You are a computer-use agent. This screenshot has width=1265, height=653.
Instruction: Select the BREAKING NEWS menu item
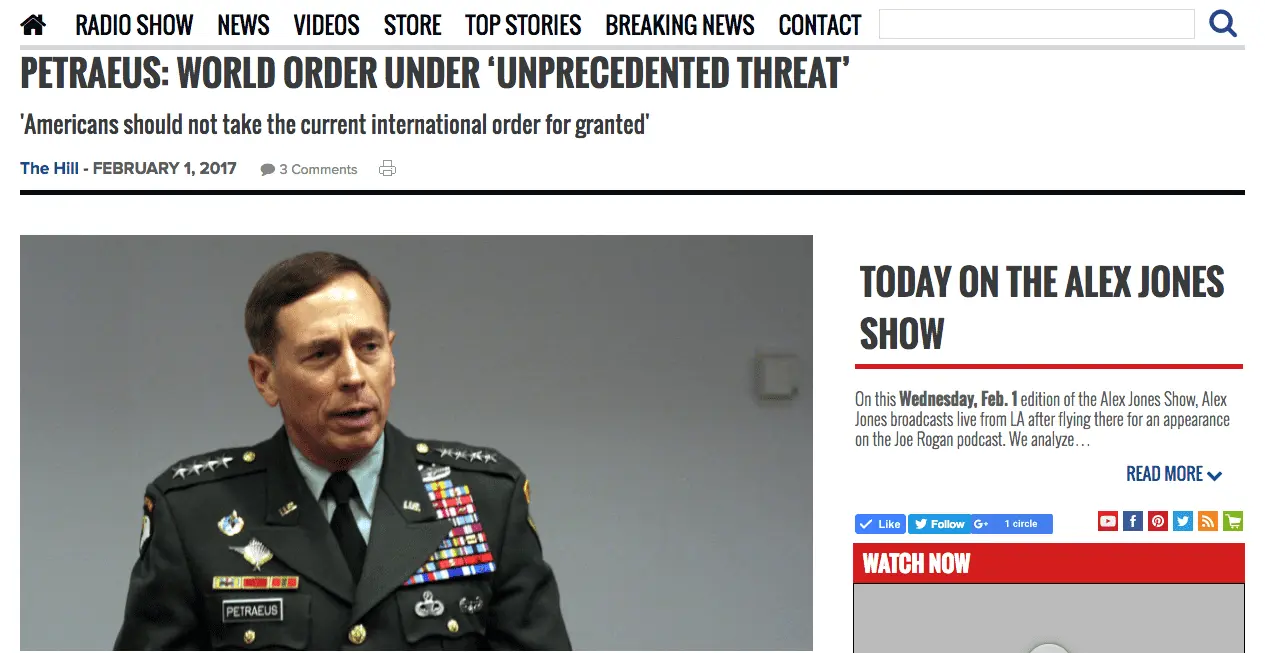(680, 25)
